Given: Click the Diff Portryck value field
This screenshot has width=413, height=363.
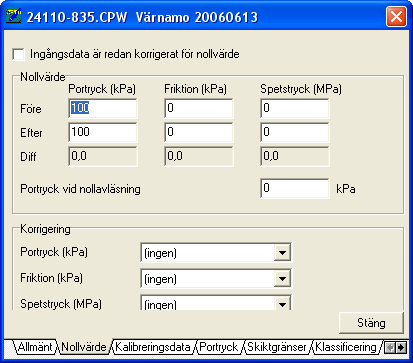Looking at the screenshot, I should [103, 156].
